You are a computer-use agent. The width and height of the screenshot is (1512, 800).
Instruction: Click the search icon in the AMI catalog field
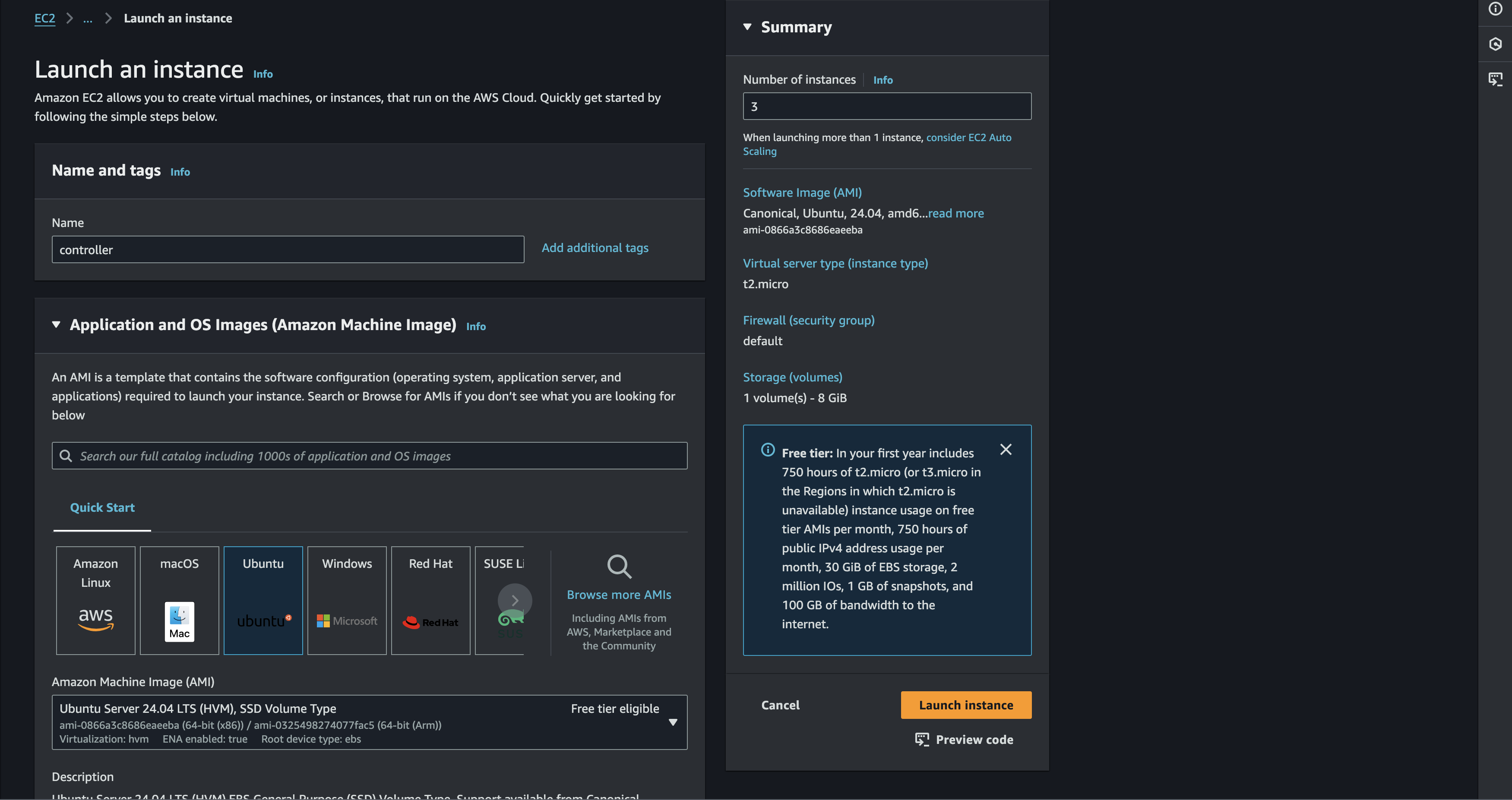(66, 456)
